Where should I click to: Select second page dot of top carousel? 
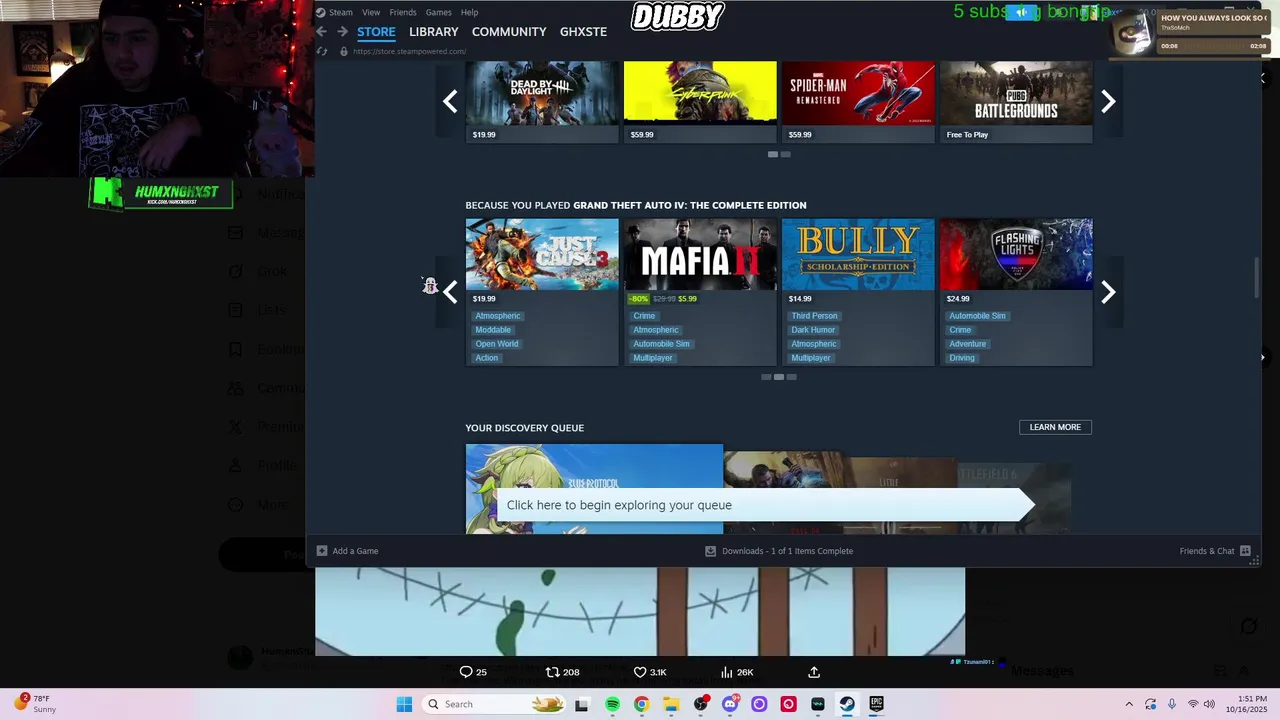coord(786,154)
